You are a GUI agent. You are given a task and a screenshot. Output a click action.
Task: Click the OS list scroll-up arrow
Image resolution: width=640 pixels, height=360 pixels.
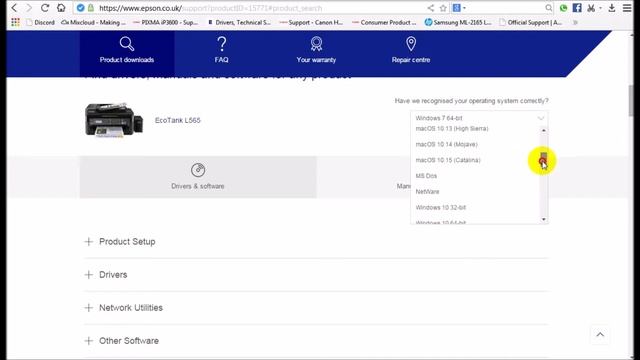tap(544, 130)
